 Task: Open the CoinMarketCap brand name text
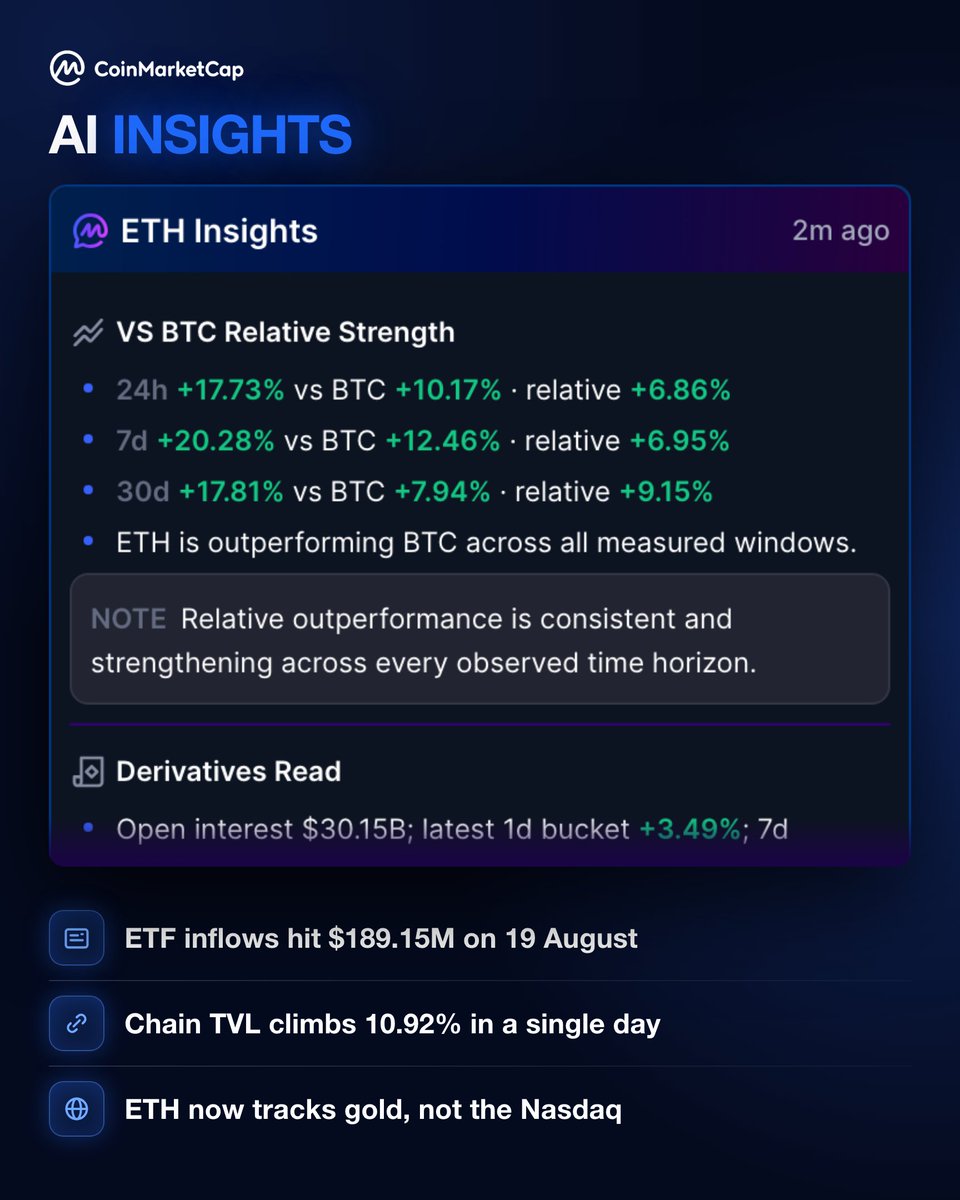pyautogui.click(x=168, y=69)
